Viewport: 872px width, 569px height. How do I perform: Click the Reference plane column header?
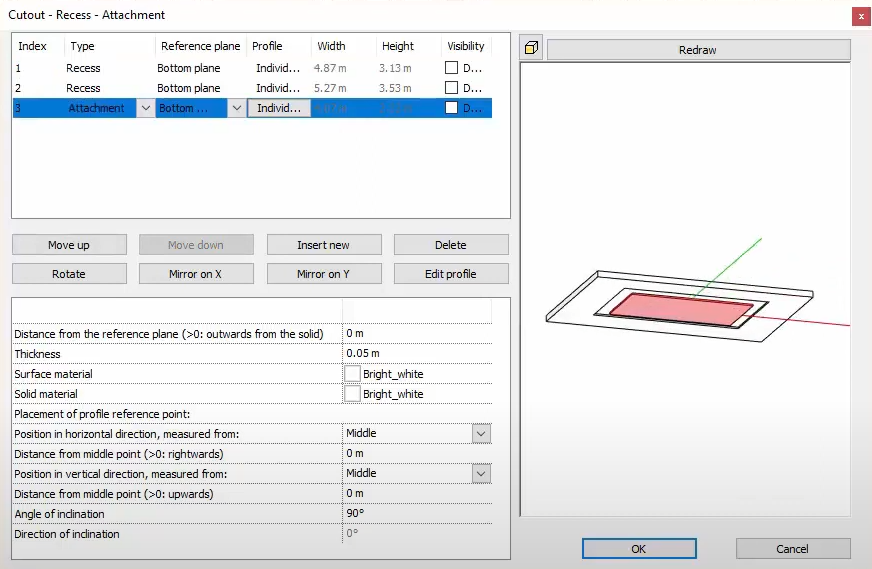(x=200, y=46)
